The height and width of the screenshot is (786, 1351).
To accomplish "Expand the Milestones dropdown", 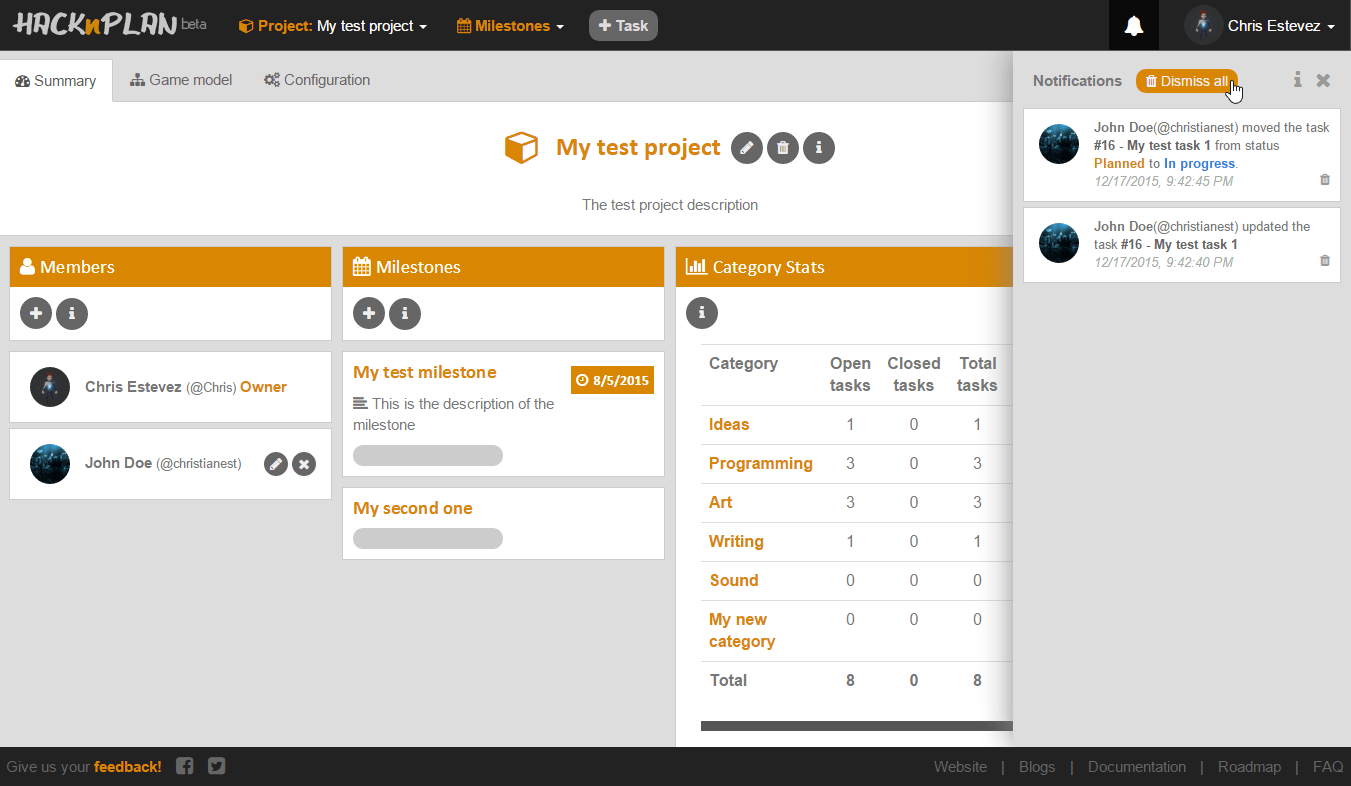I will point(510,26).
